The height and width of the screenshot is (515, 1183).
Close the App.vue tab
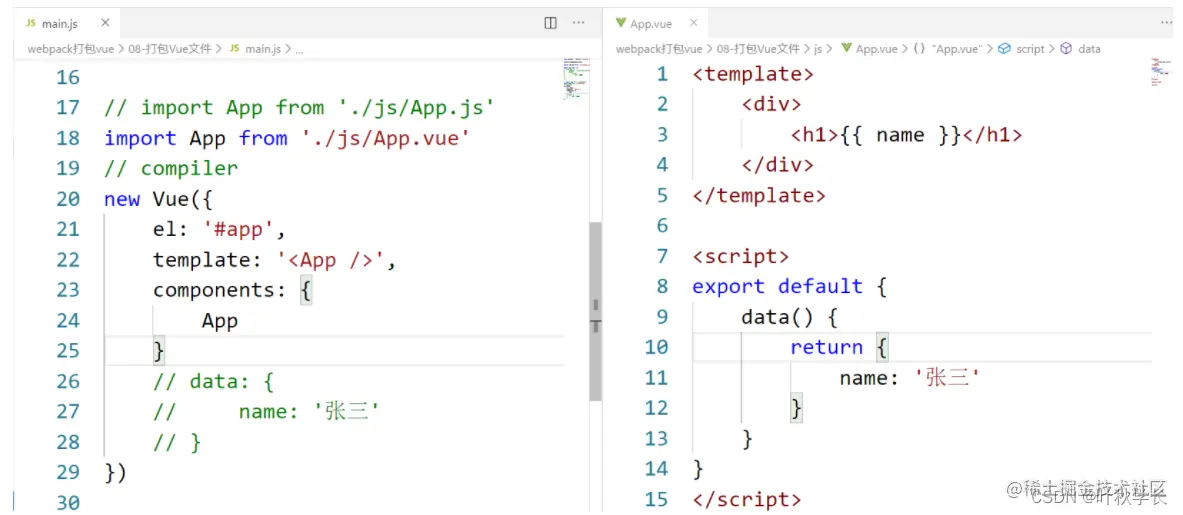pyautogui.click(x=693, y=23)
